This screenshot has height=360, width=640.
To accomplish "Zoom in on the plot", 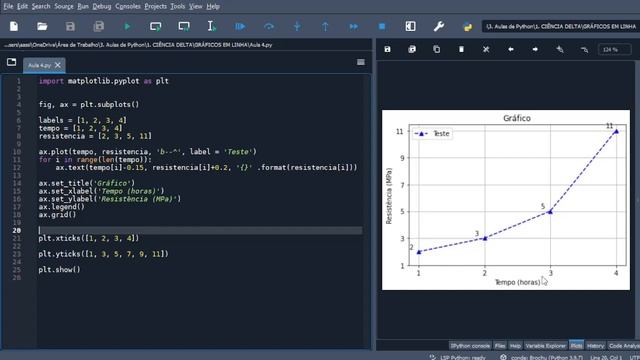I will coord(560,49).
